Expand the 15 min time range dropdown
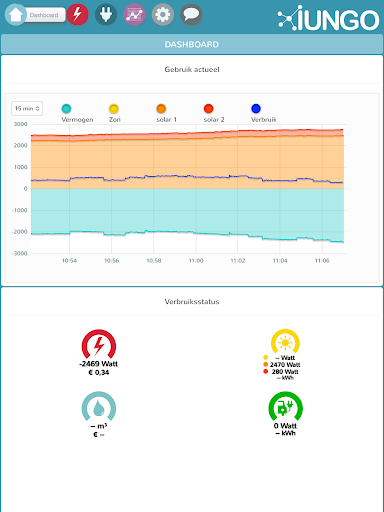The image size is (384, 512). point(27,108)
